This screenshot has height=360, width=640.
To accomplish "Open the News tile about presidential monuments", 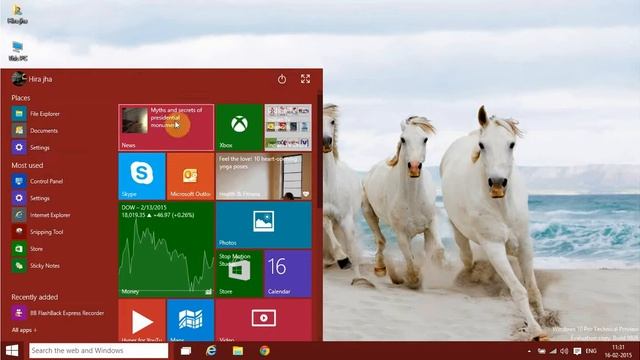I will pyautogui.click(x=166, y=127).
